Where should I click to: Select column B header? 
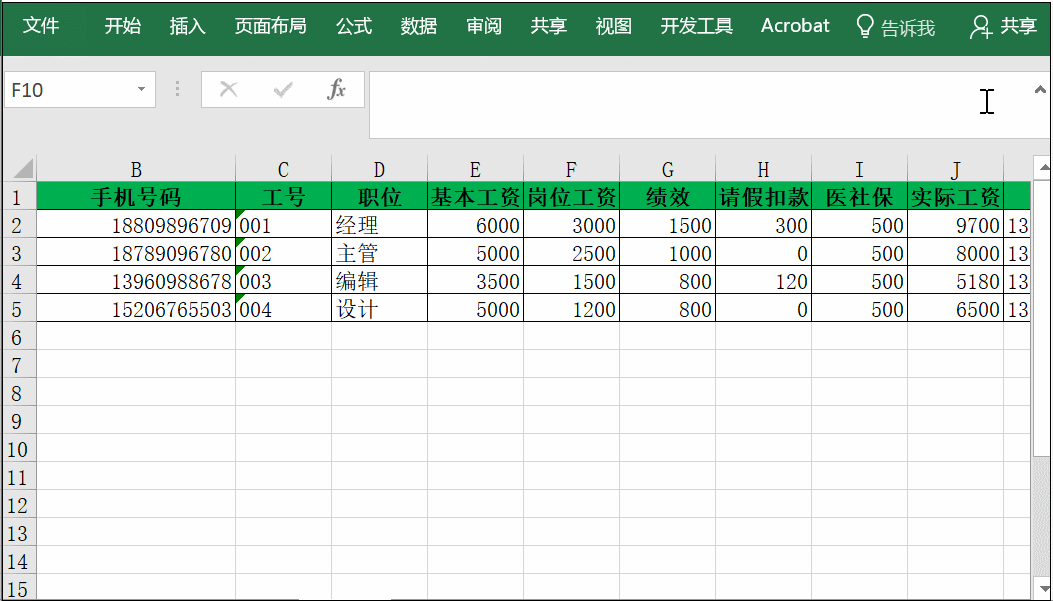[136, 169]
